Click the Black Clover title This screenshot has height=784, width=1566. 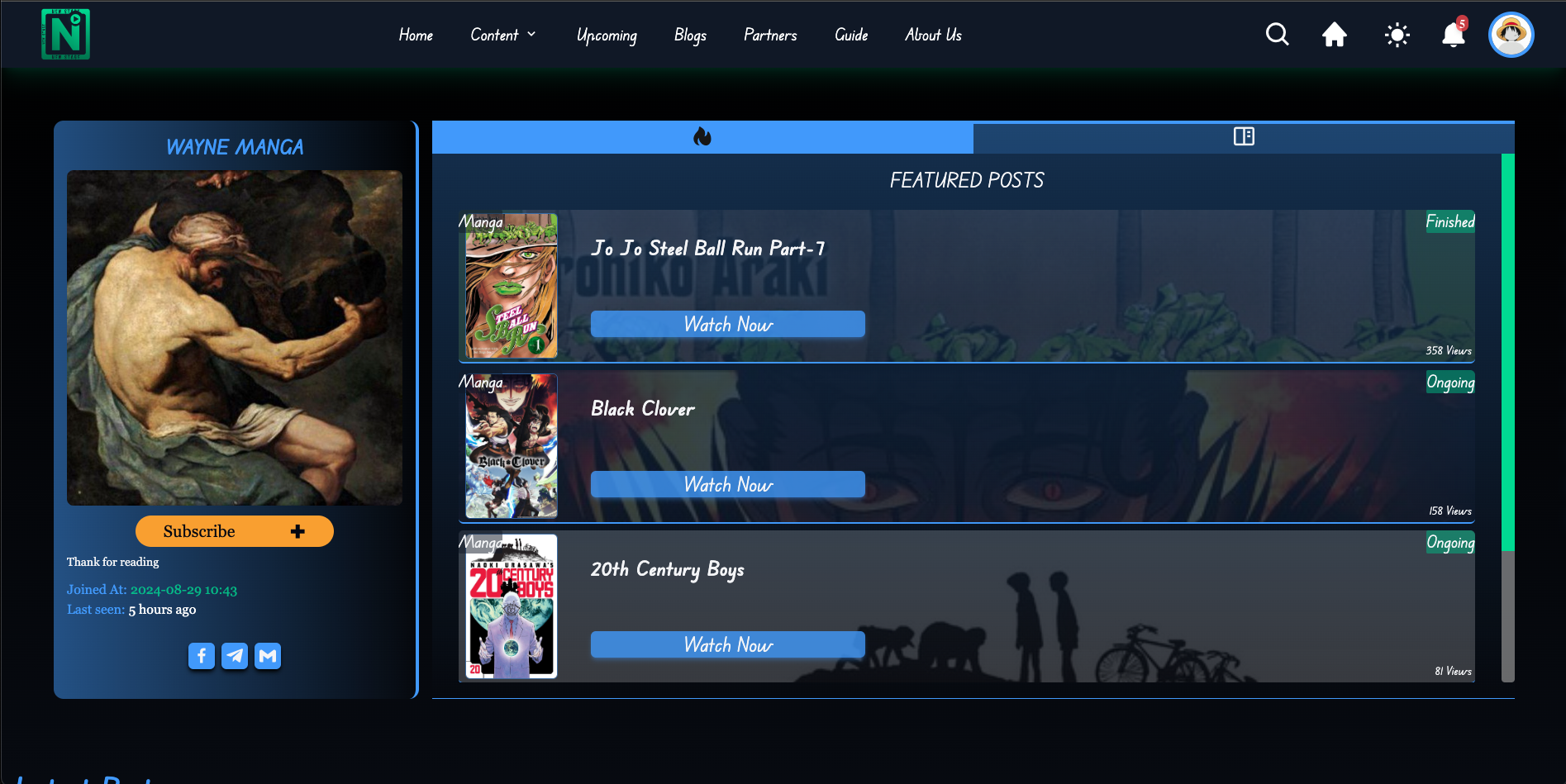pyautogui.click(x=643, y=409)
